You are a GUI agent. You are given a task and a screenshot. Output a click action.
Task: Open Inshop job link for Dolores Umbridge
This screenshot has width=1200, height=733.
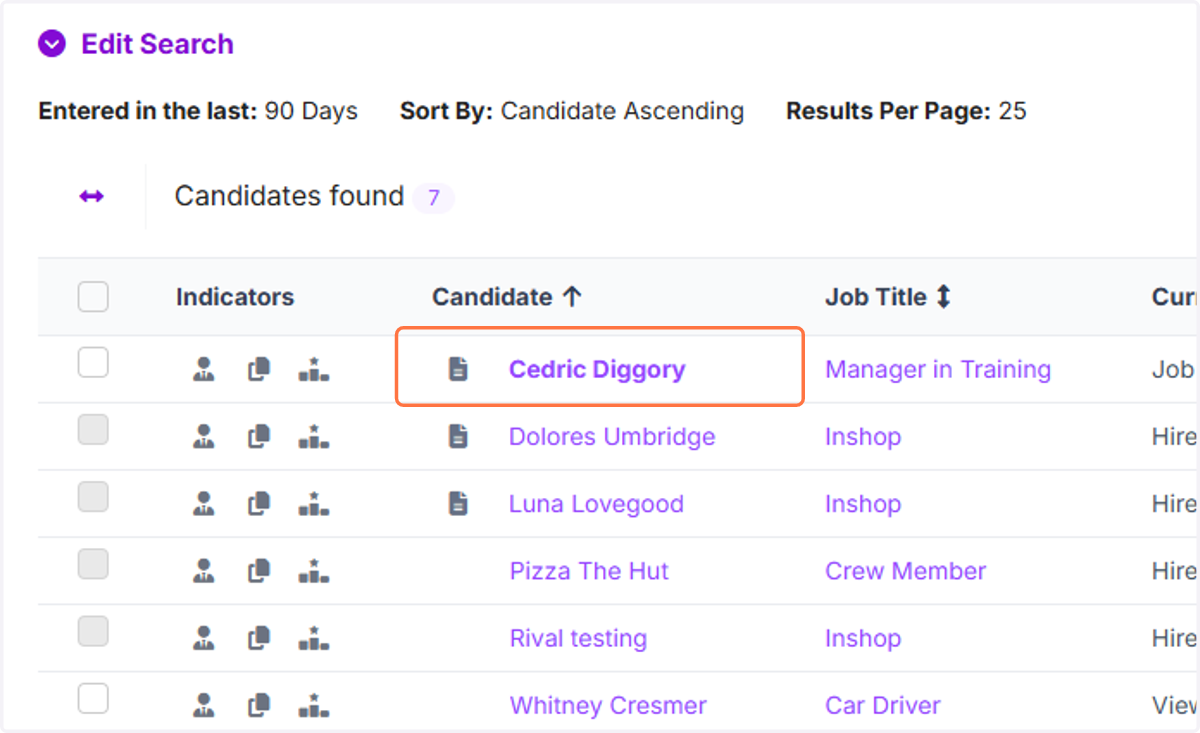[x=863, y=437]
